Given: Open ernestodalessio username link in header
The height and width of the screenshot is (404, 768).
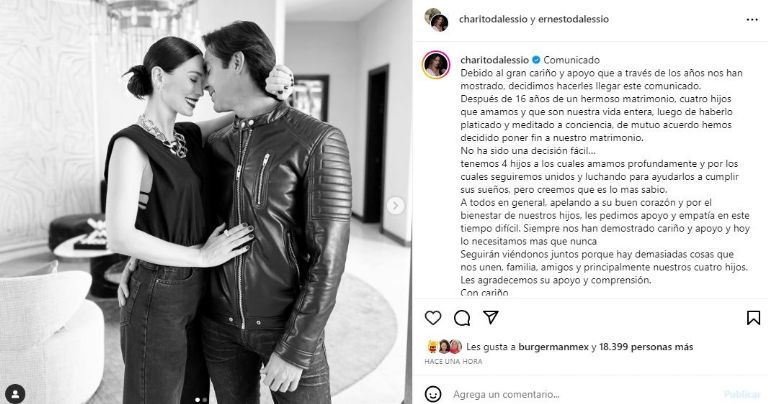Looking at the screenshot, I should pyautogui.click(x=573, y=19).
